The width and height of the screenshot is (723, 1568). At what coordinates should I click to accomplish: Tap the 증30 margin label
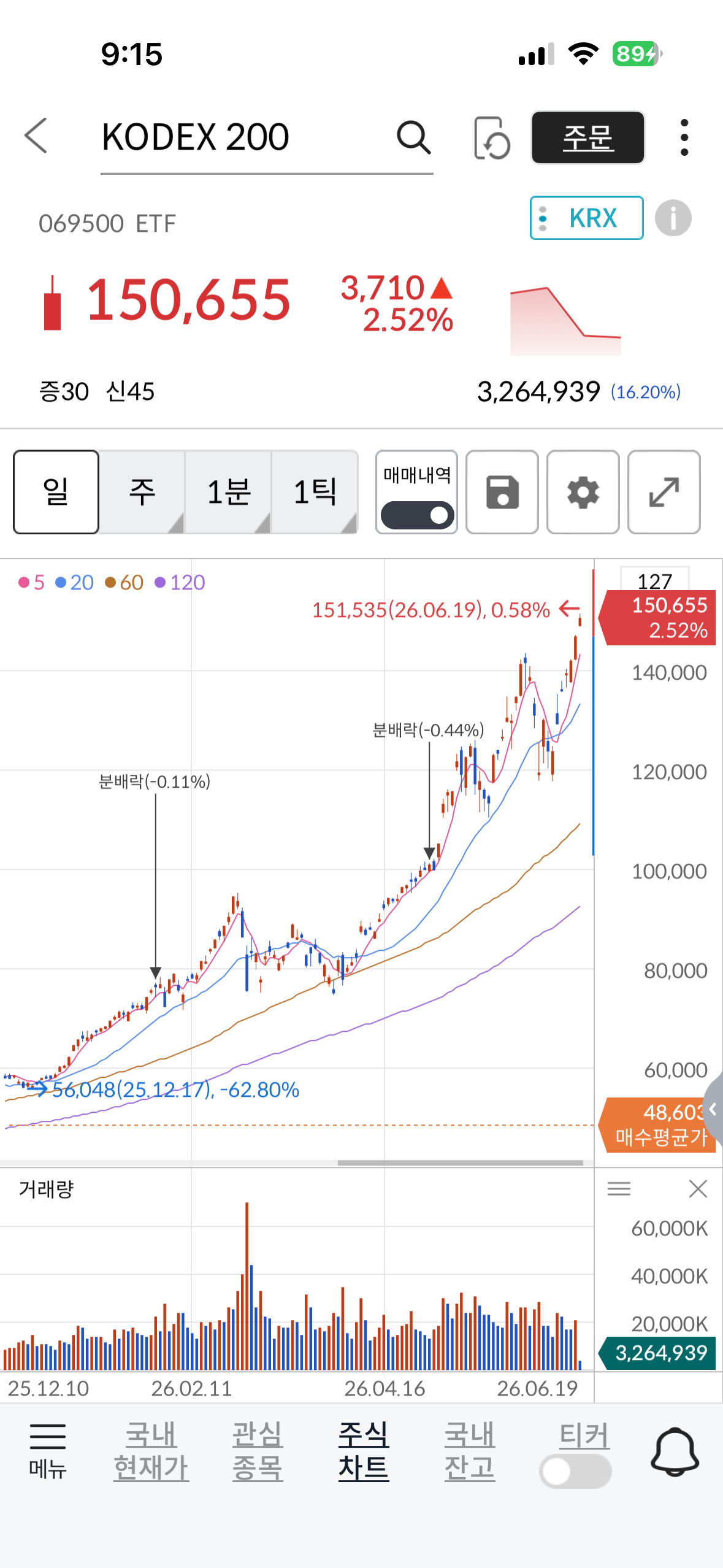pos(64,391)
